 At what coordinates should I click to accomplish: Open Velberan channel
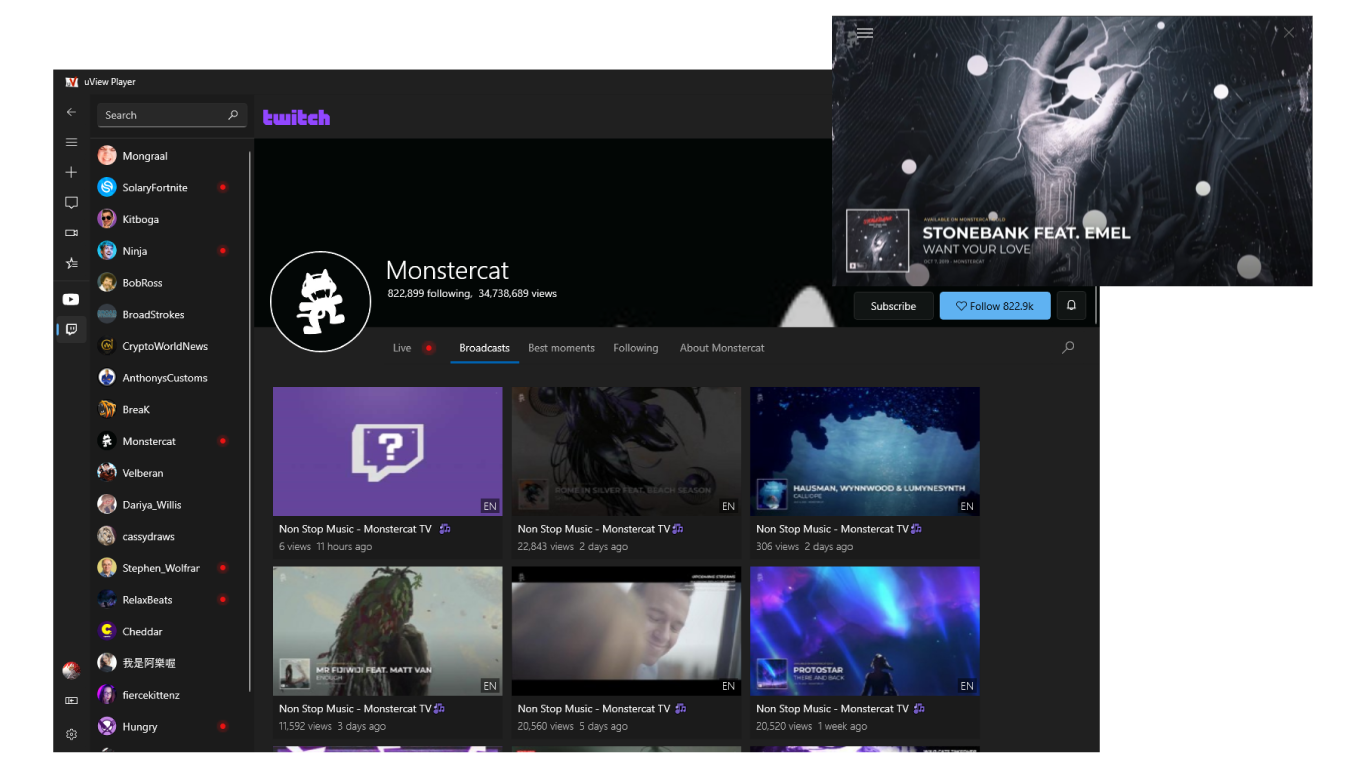click(170, 473)
